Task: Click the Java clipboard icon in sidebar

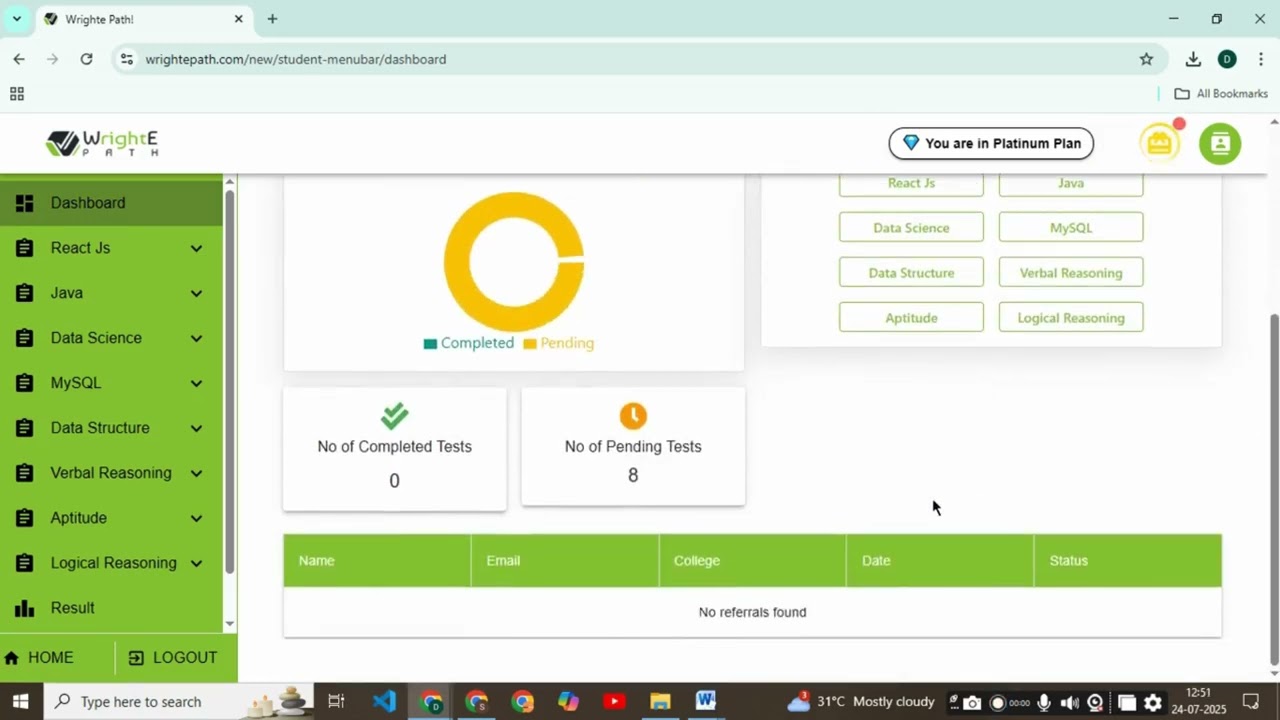Action: click(x=25, y=293)
